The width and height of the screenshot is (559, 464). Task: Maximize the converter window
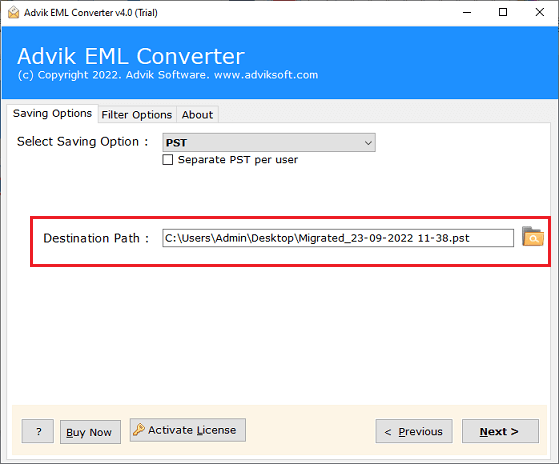pyautogui.click(x=503, y=12)
